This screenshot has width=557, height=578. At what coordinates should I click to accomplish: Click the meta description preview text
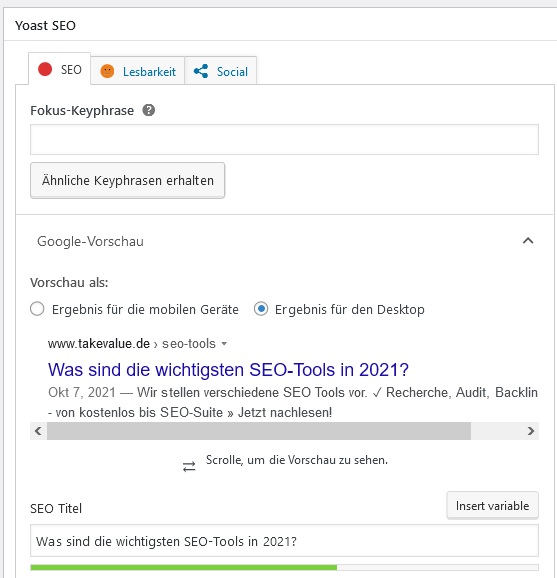tap(293, 402)
